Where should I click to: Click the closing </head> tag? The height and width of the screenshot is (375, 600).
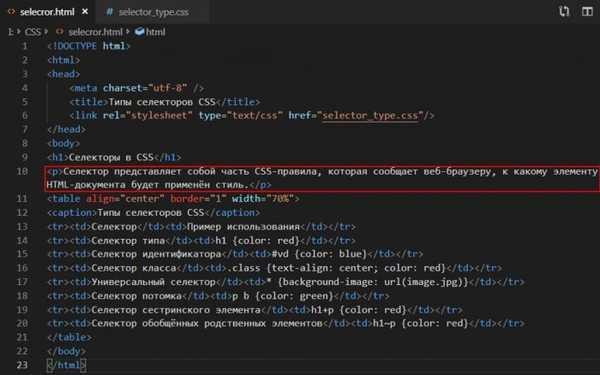66,129
